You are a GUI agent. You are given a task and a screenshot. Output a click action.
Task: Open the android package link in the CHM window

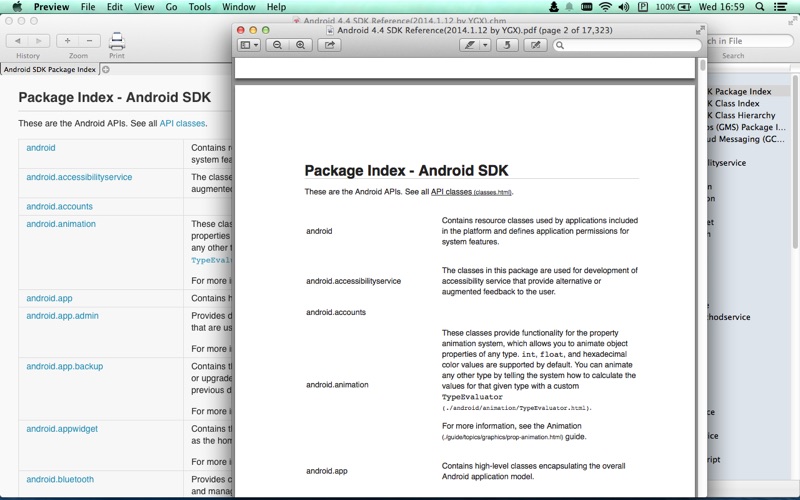tap(41, 147)
